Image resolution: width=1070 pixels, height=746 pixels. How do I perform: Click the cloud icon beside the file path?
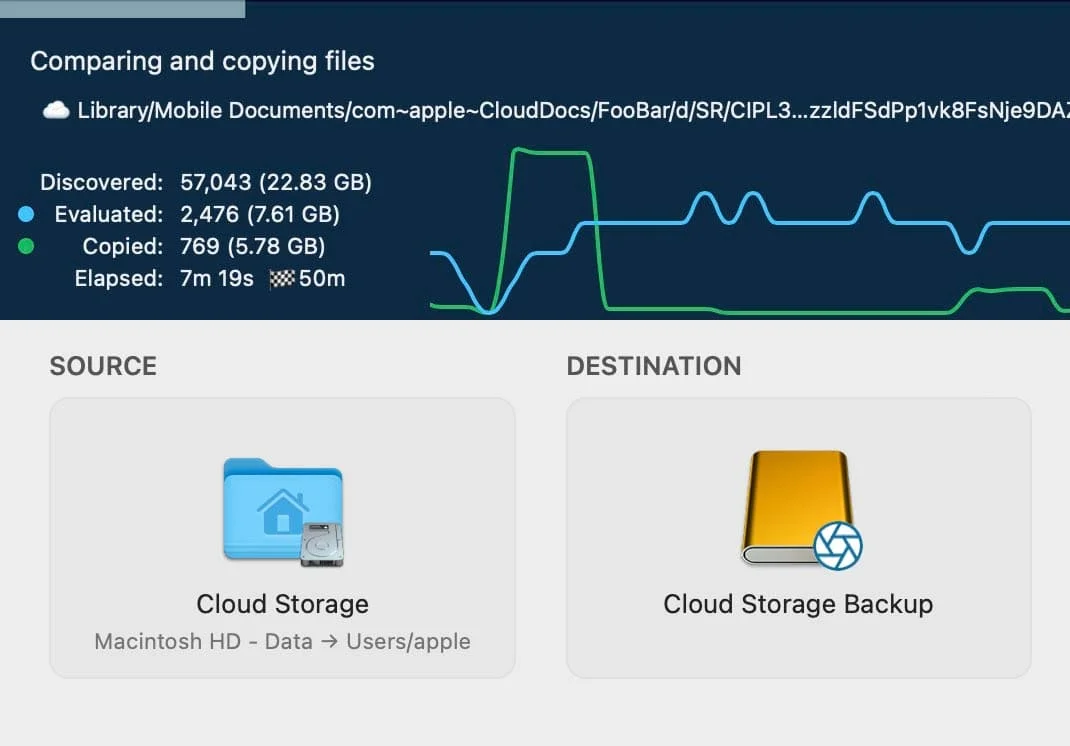pyautogui.click(x=56, y=110)
